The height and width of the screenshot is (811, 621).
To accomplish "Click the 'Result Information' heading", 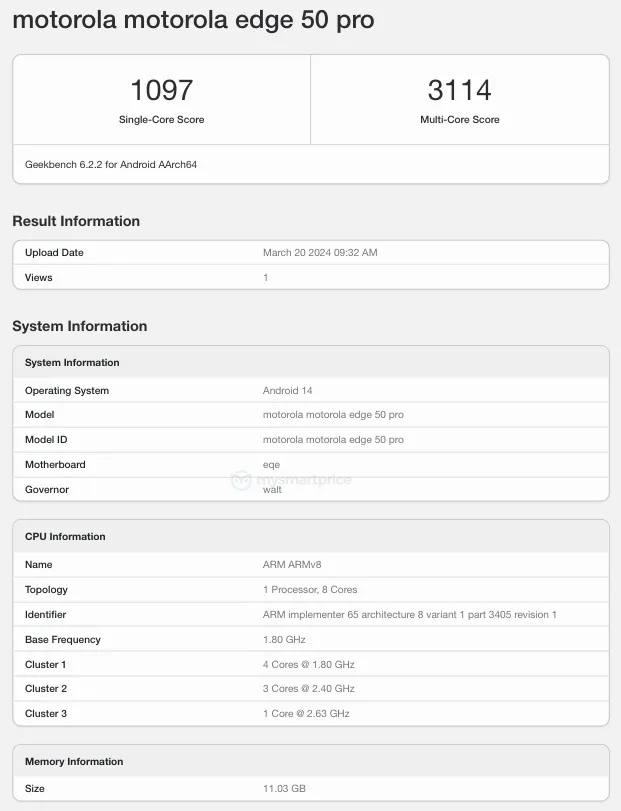I will [x=76, y=221].
